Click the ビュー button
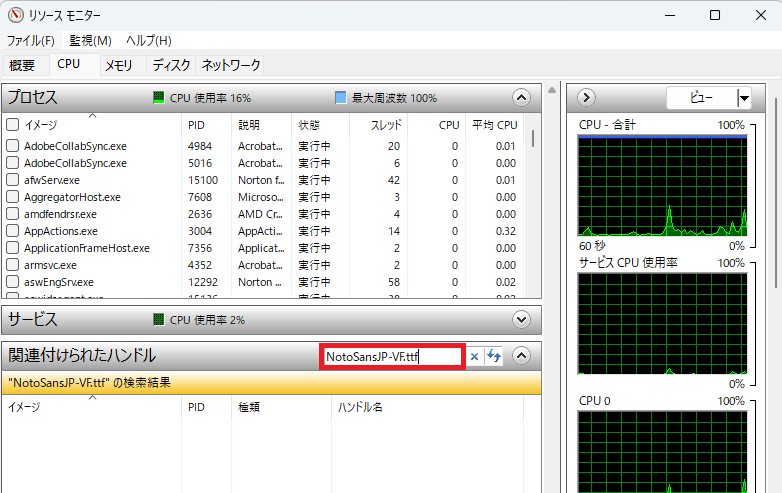The width and height of the screenshot is (782, 493). (x=701, y=98)
